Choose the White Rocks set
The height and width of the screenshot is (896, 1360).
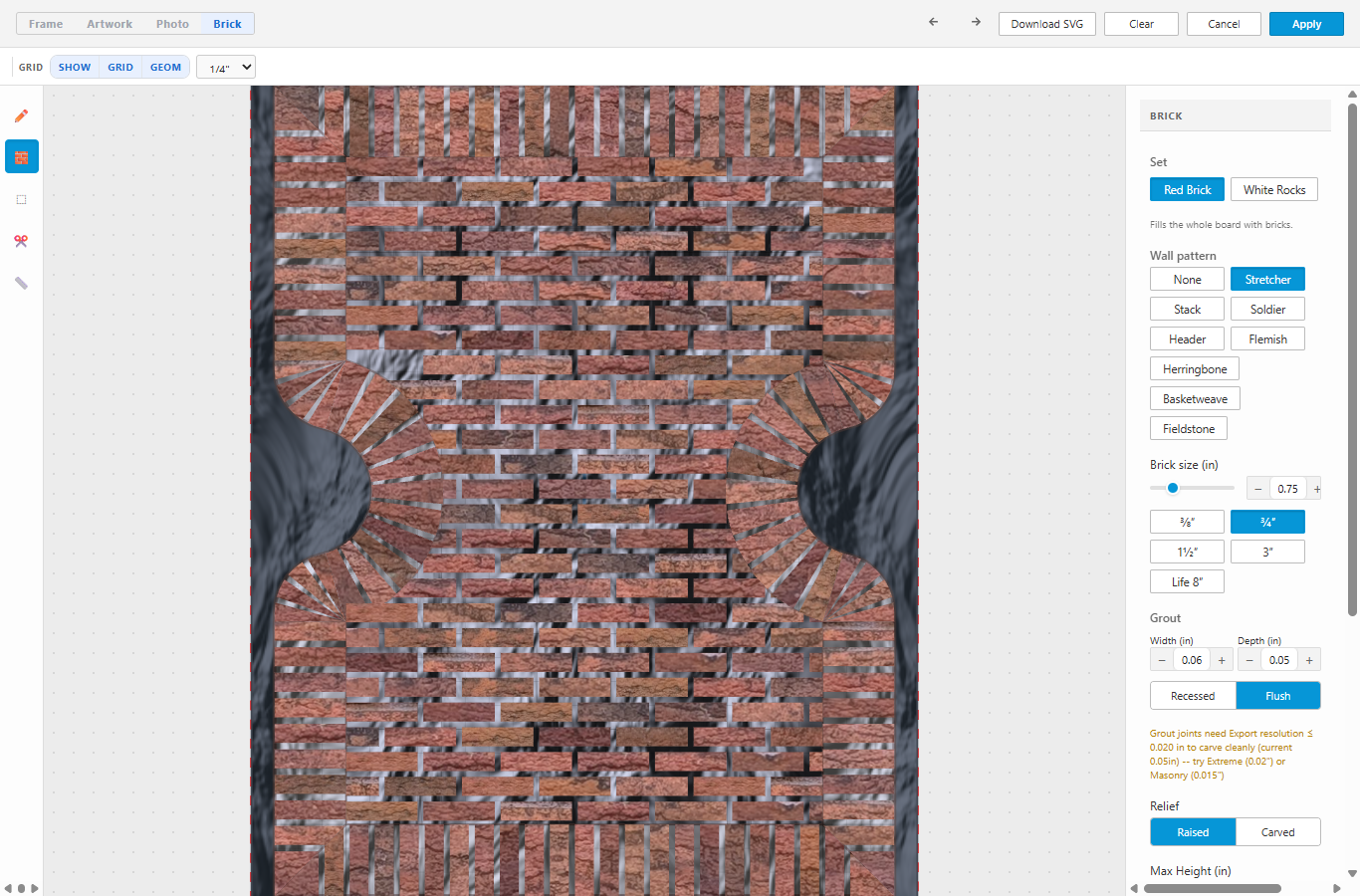point(1274,189)
